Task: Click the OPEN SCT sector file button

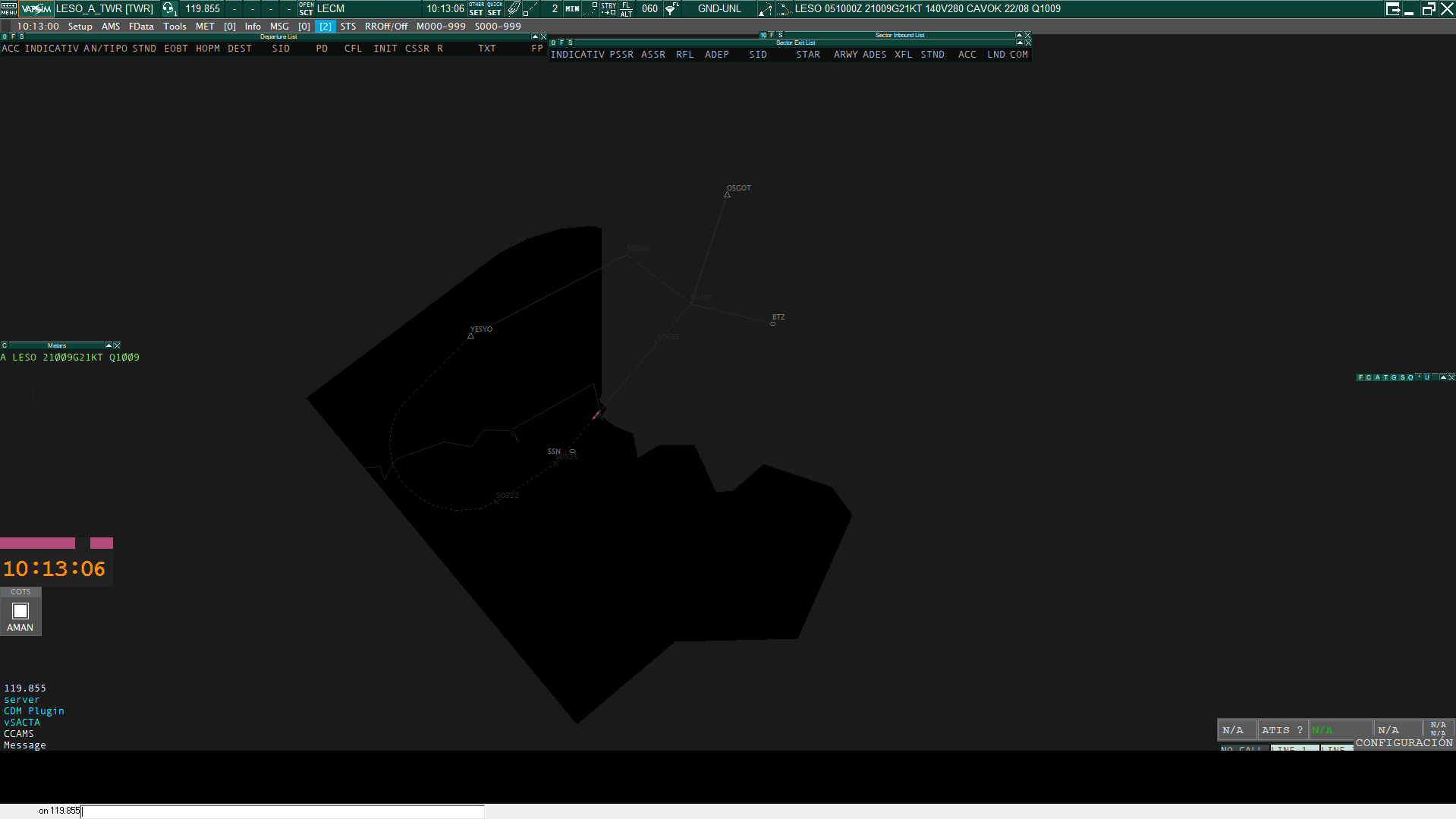Action: pyautogui.click(x=306, y=8)
